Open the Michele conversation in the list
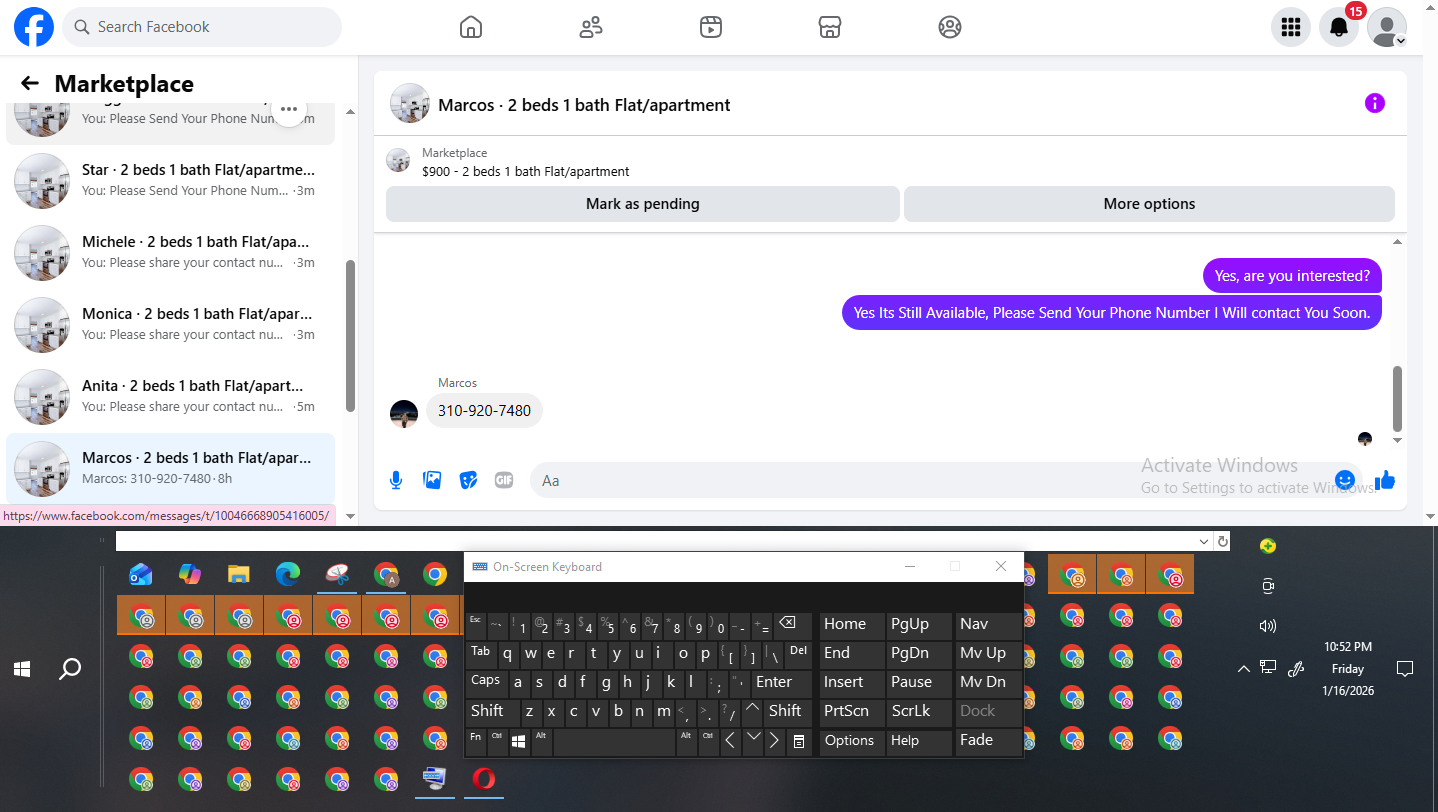 (x=171, y=253)
